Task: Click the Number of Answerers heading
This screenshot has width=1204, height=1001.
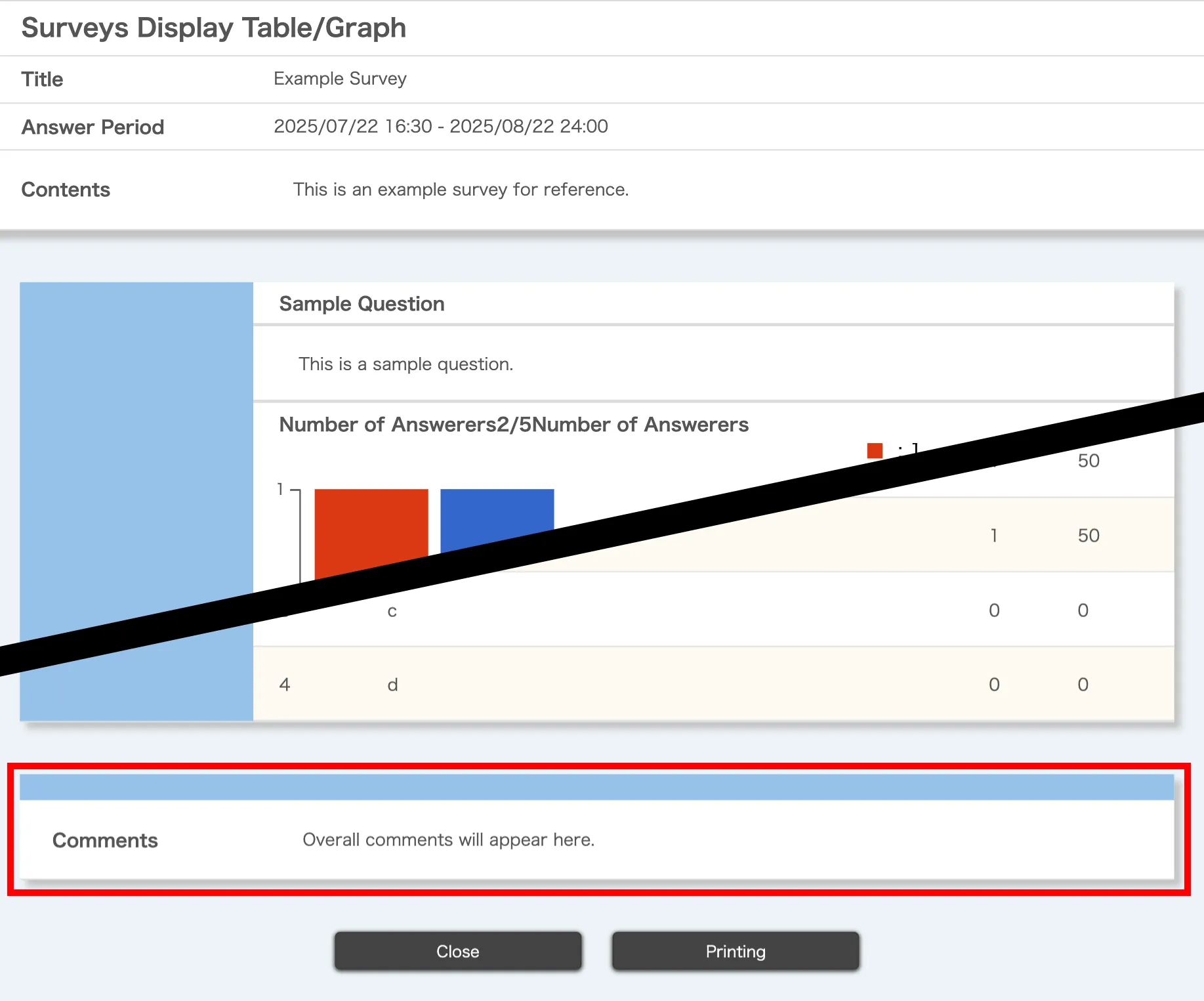Action: [x=513, y=425]
